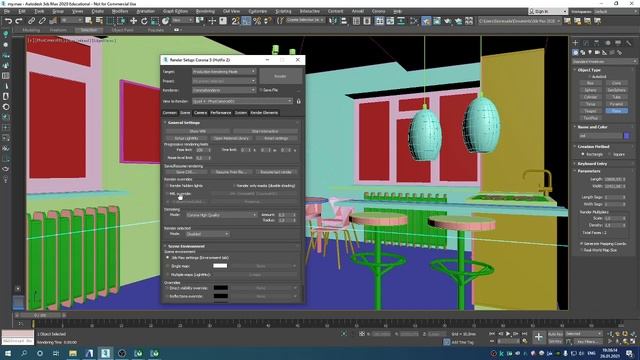Select the Unlink Selection tool

click(x=42, y=20)
